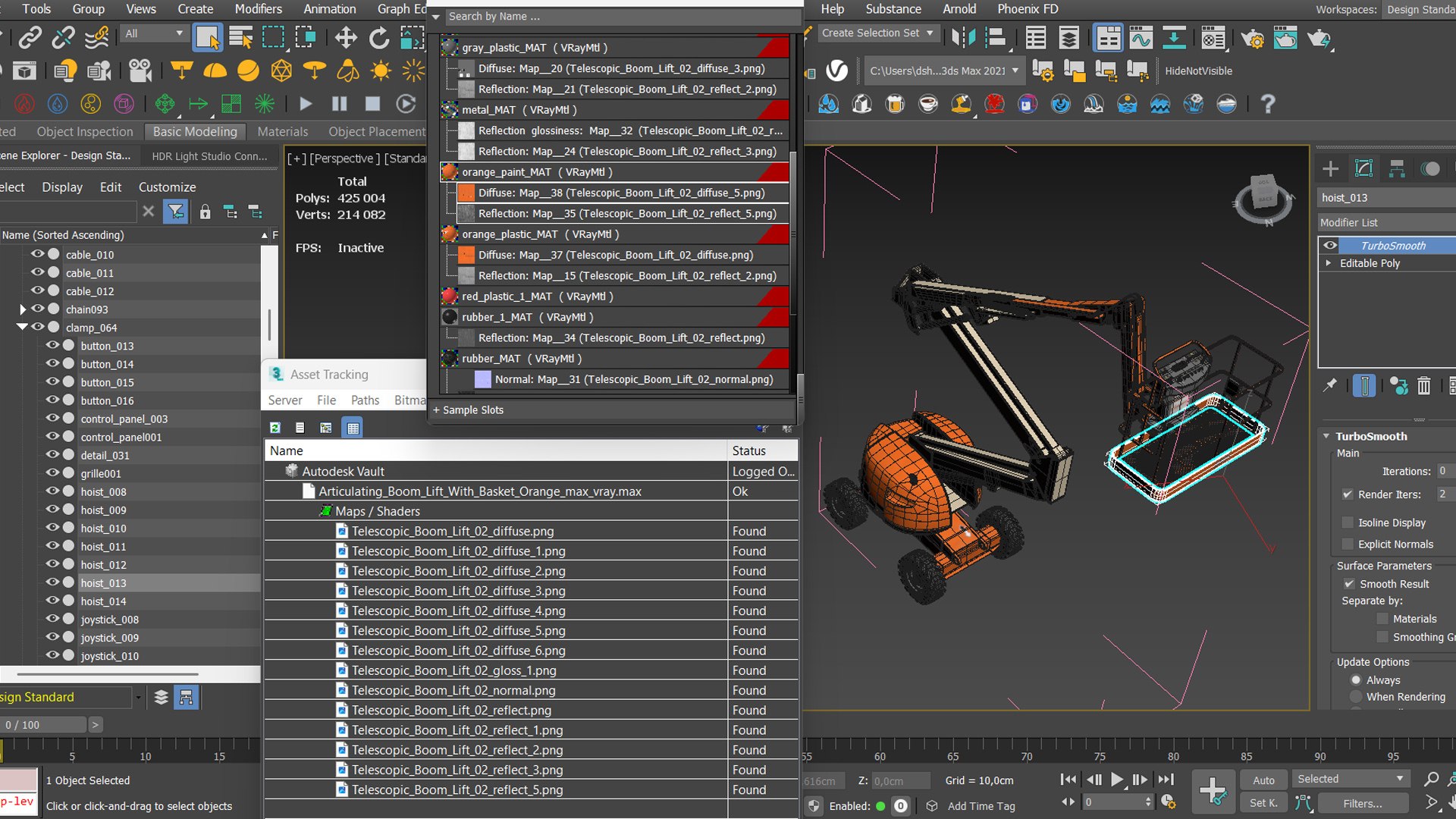Open the Modify command panel tab

pos(1363,168)
